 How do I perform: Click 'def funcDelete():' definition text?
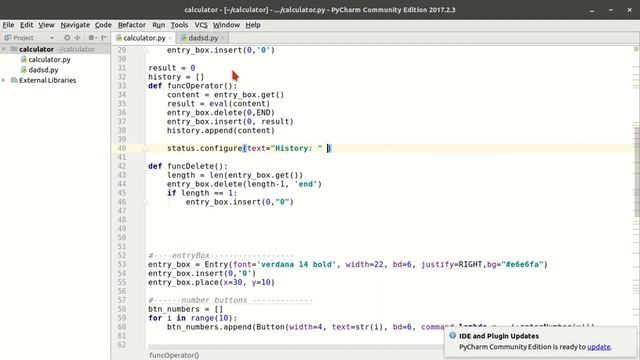188,166
